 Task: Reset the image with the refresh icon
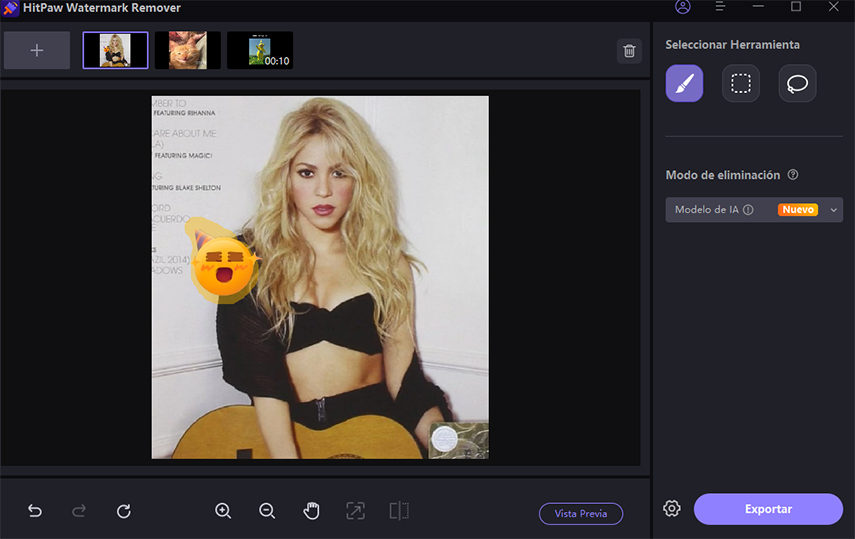pos(124,511)
